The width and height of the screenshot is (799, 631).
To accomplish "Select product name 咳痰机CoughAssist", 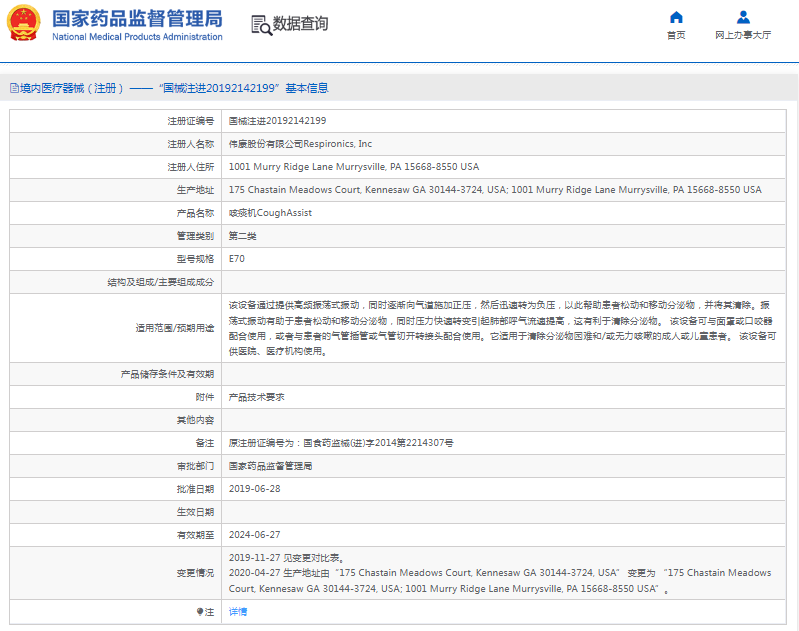I will coord(270,213).
